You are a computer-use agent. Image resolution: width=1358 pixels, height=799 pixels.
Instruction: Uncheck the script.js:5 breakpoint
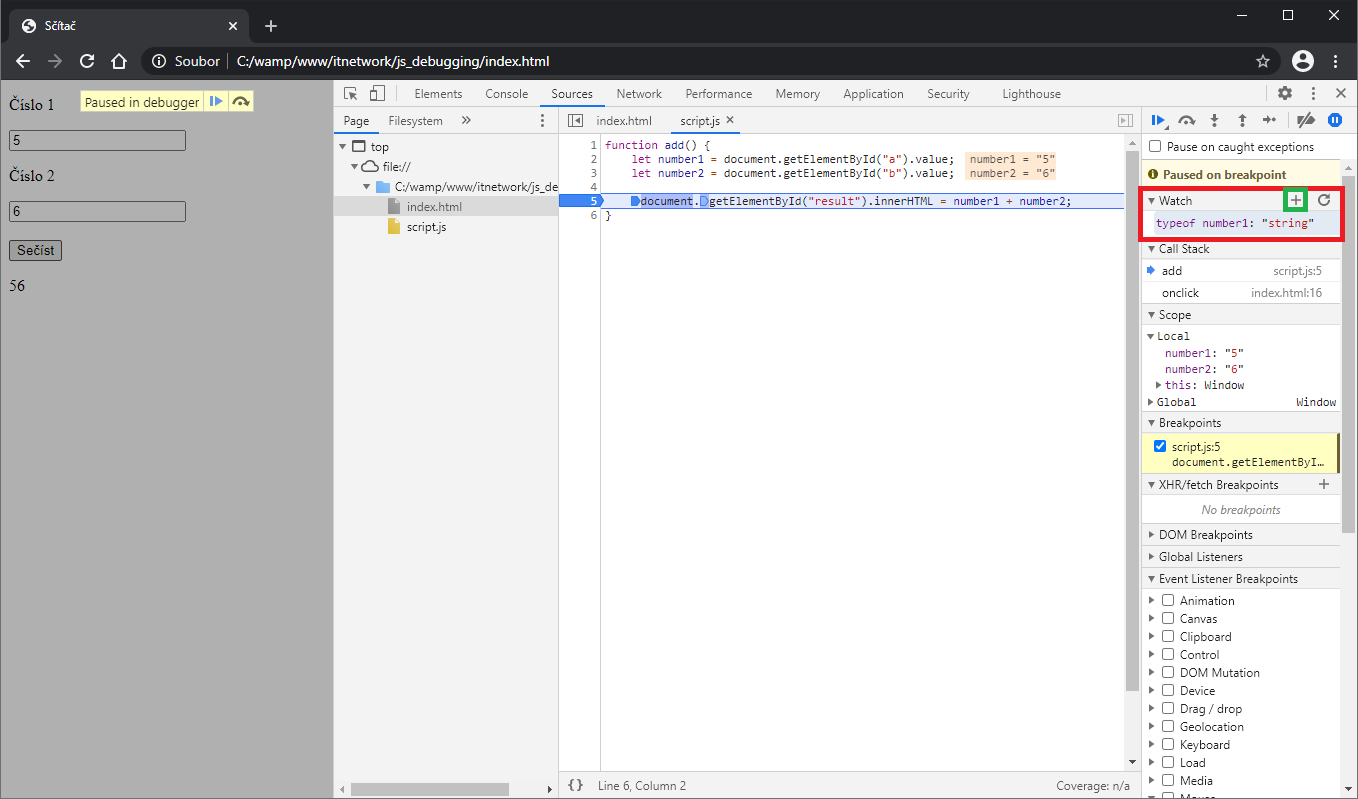1160,446
